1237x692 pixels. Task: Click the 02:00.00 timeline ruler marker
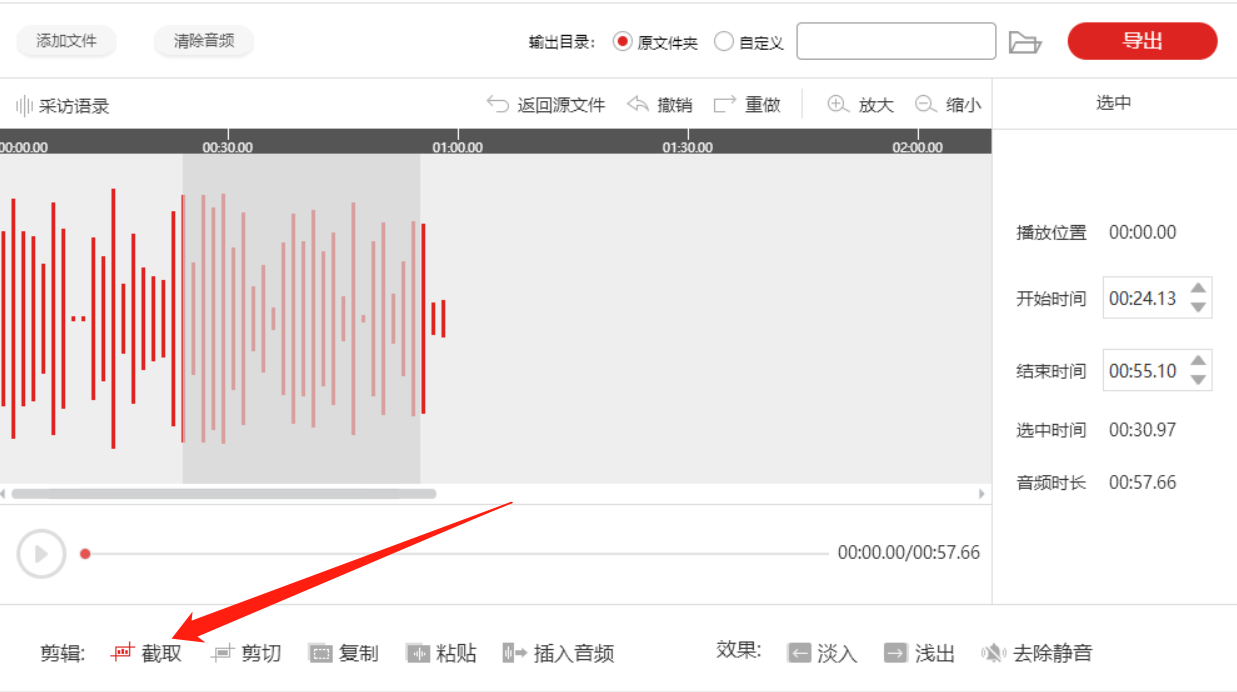click(918, 147)
